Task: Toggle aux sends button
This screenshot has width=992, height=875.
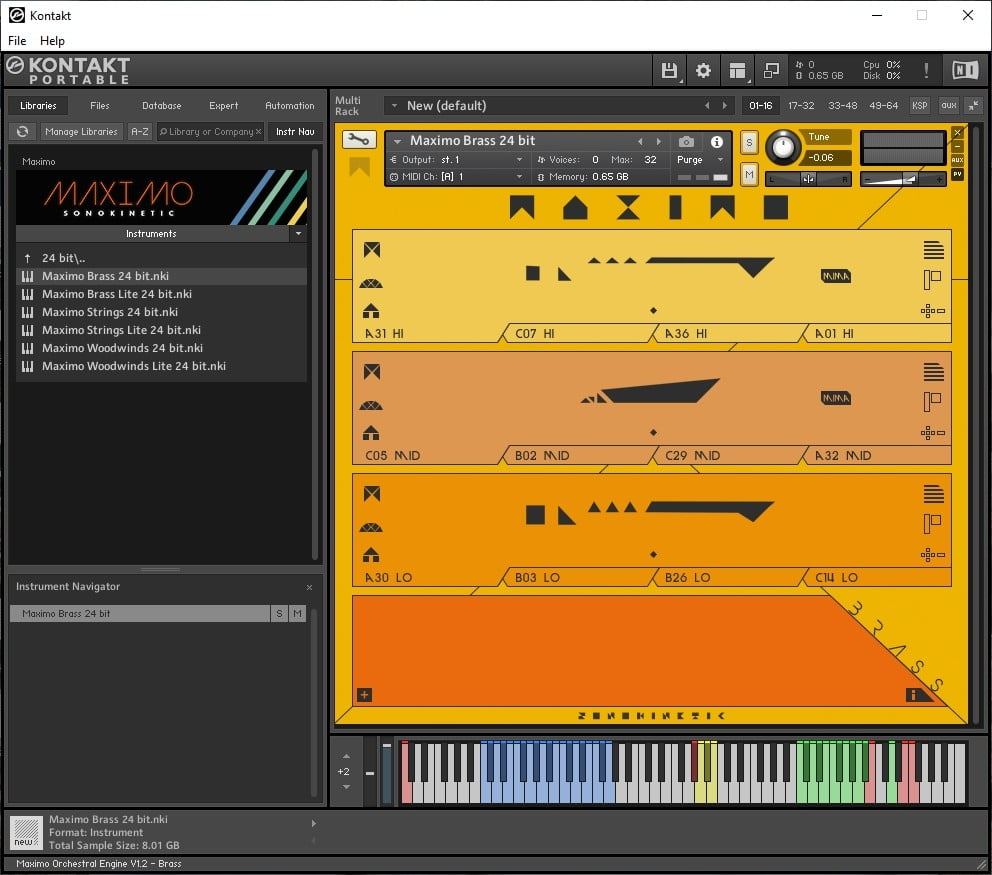Action: pyautogui.click(x=948, y=106)
